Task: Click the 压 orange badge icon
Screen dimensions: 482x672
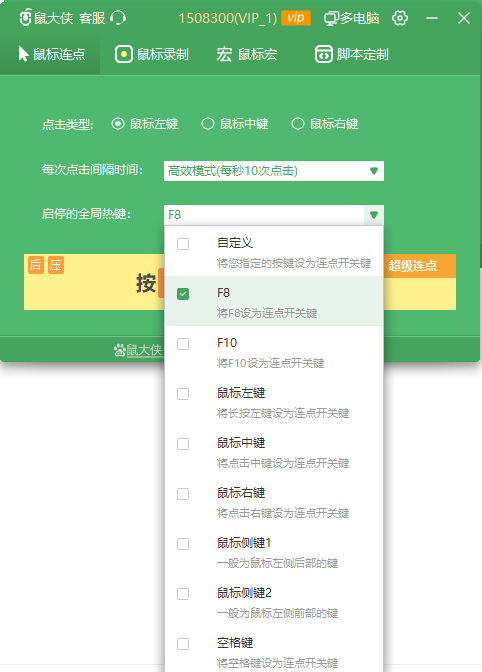Action: 56,265
